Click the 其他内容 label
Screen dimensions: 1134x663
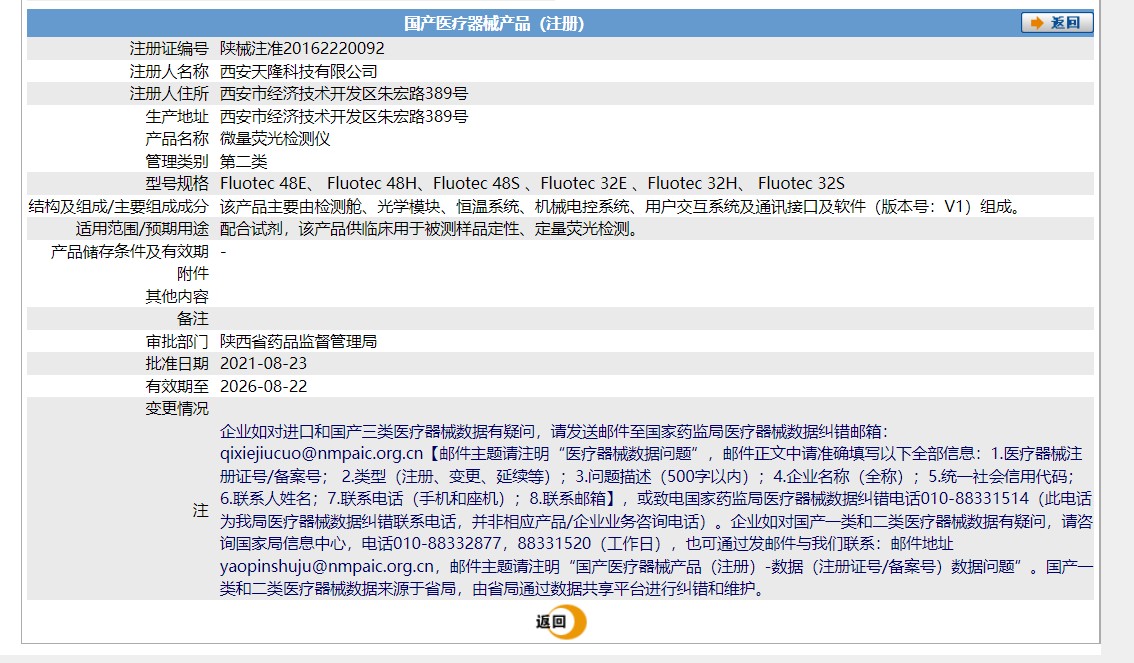pyautogui.click(x=177, y=296)
